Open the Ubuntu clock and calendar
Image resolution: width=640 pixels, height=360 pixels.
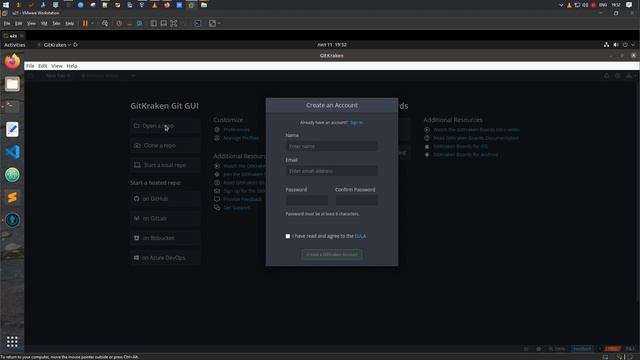[x=332, y=45]
